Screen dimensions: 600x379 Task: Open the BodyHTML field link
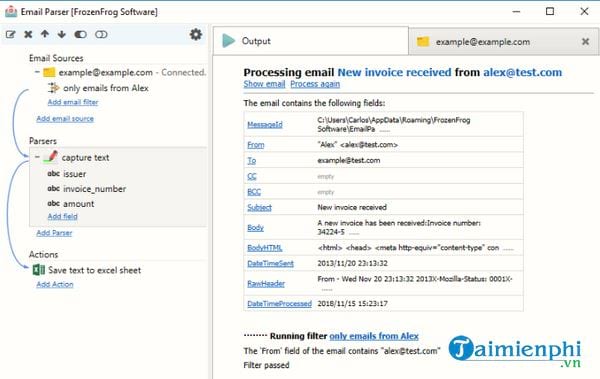pos(265,248)
